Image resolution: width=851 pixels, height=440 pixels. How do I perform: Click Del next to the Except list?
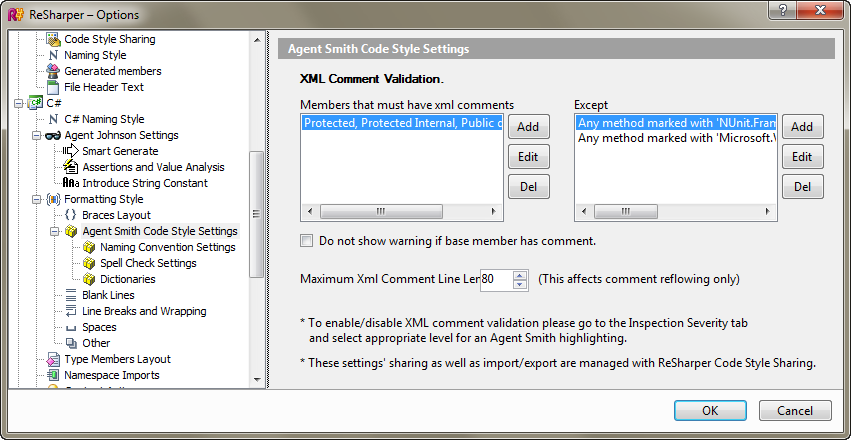(x=803, y=187)
